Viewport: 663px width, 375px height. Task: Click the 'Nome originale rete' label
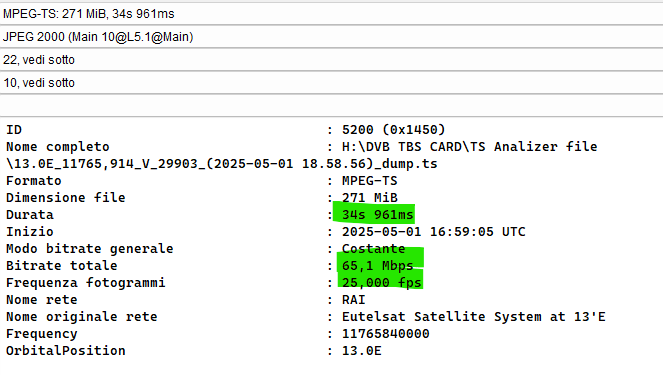click(82, 316)
